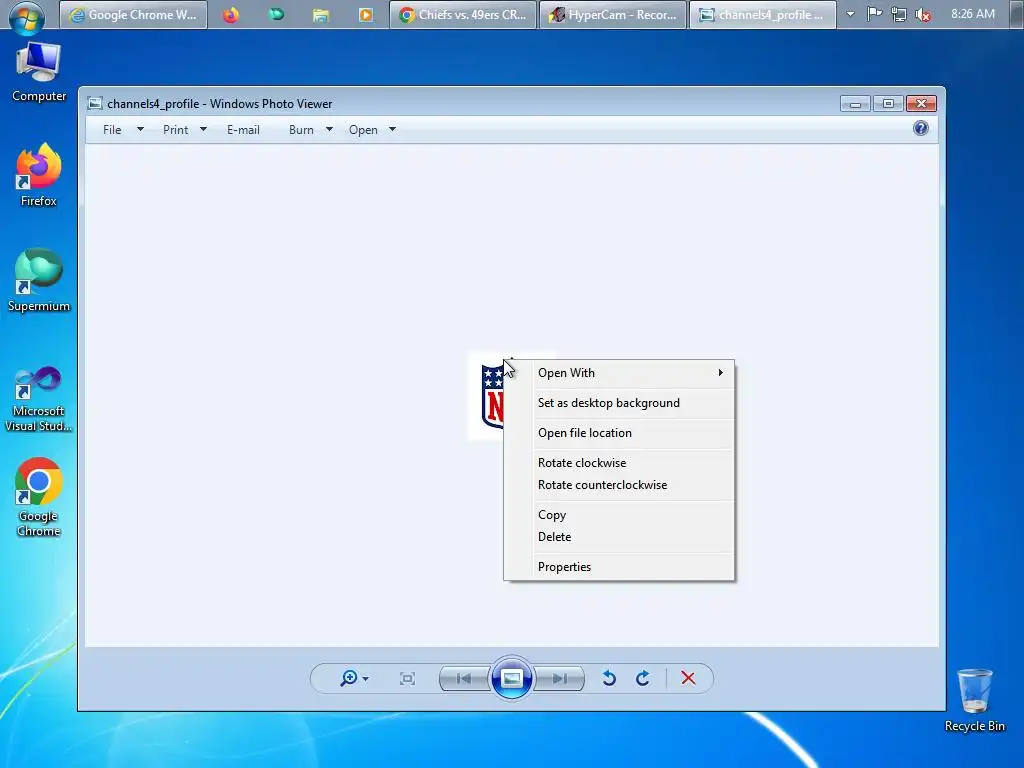Expand the File dropdown arrow
The width and height of the screenshot is (1024, 768).
[140, 129]
